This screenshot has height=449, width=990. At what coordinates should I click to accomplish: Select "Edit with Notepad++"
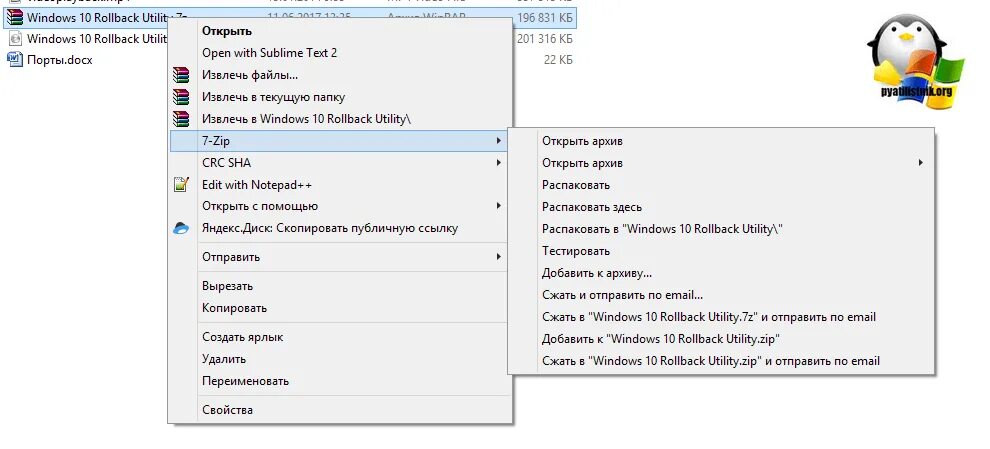click(x=340, y=184)
